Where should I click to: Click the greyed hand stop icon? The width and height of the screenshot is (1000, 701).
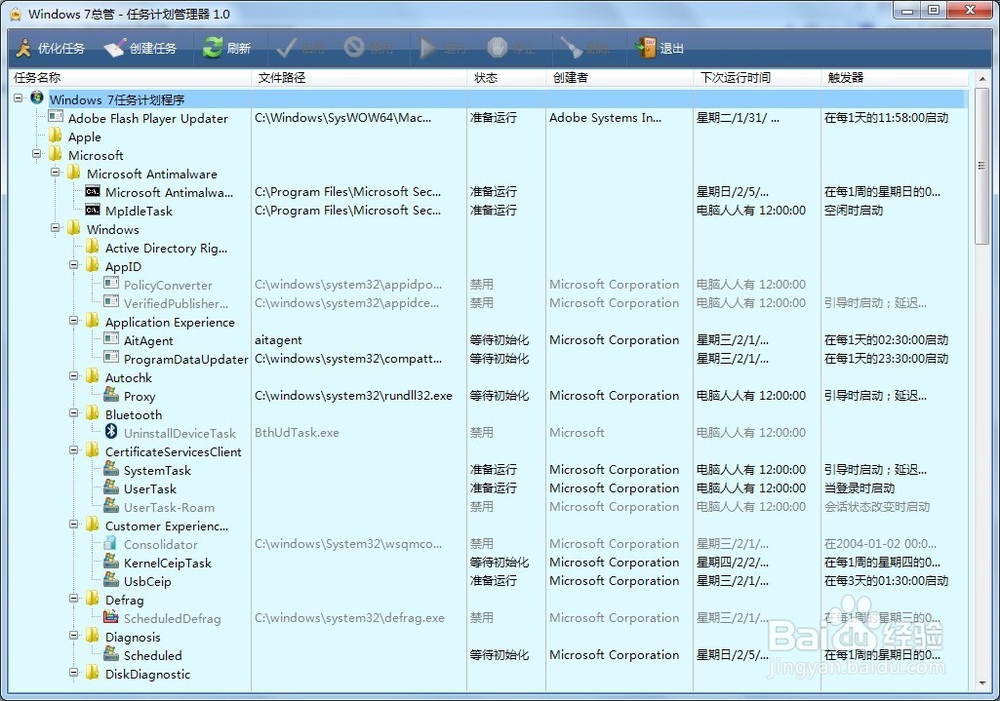497,47
